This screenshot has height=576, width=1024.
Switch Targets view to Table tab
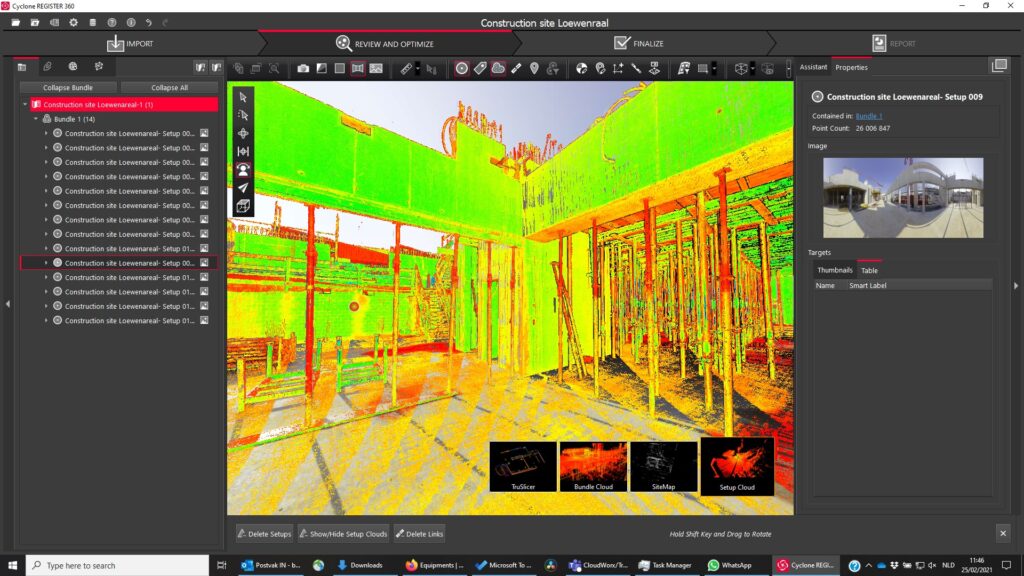pos(869,270)
